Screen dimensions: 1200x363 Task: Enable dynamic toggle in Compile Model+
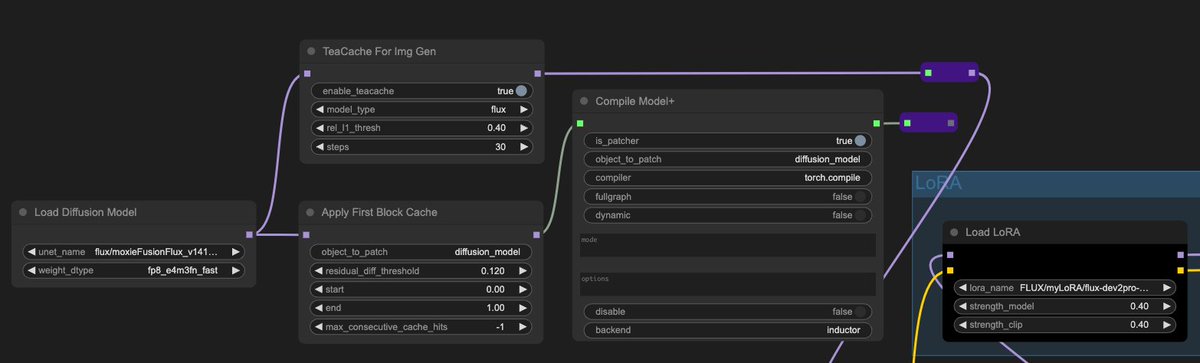860,215
